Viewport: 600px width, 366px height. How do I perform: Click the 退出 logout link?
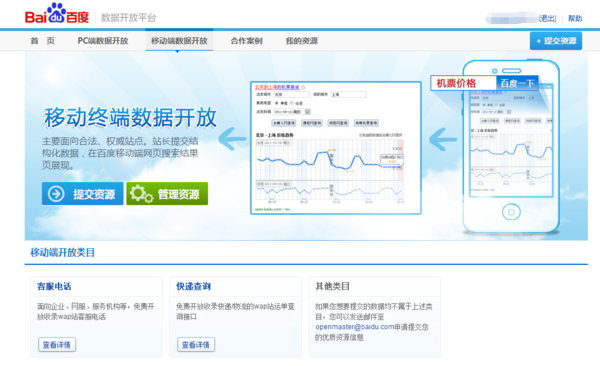click(x=548, y=18)
